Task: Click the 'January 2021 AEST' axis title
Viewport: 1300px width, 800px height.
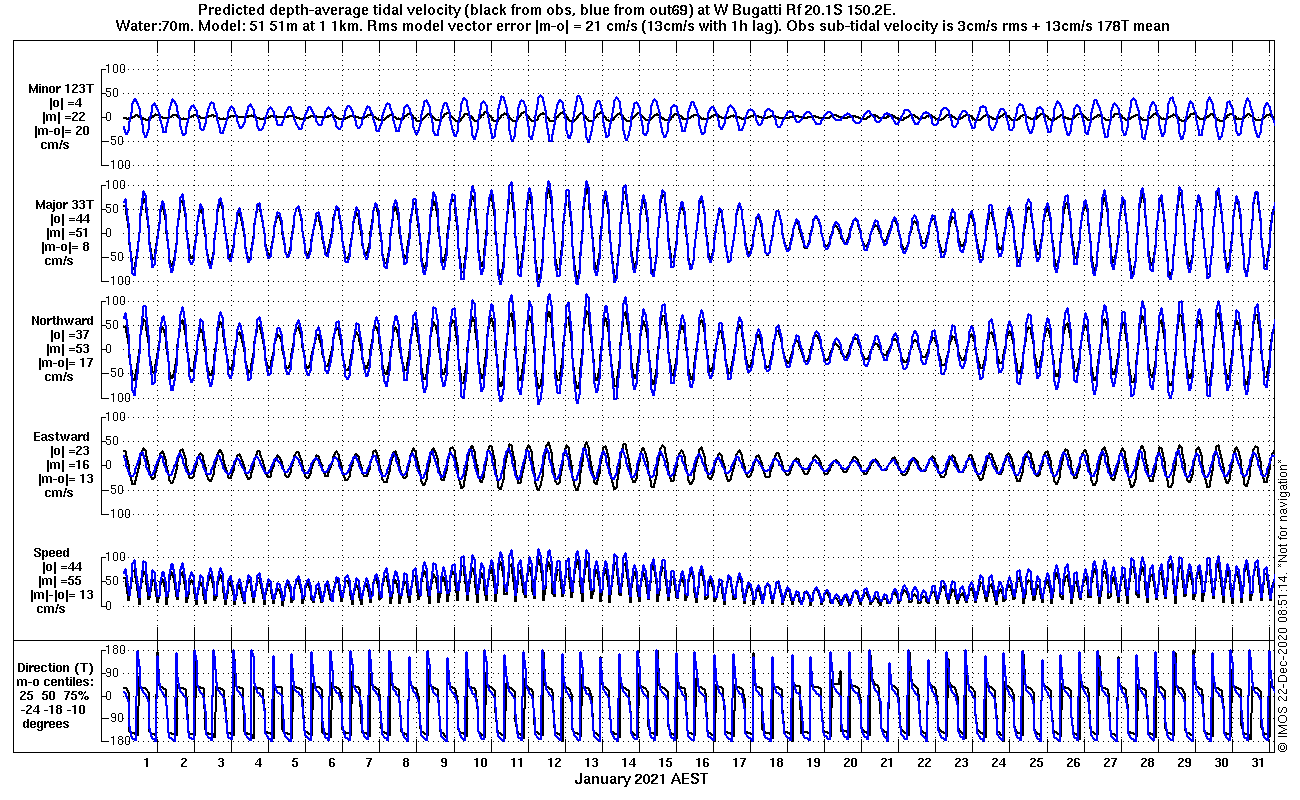Action: (x=641, y=779)
